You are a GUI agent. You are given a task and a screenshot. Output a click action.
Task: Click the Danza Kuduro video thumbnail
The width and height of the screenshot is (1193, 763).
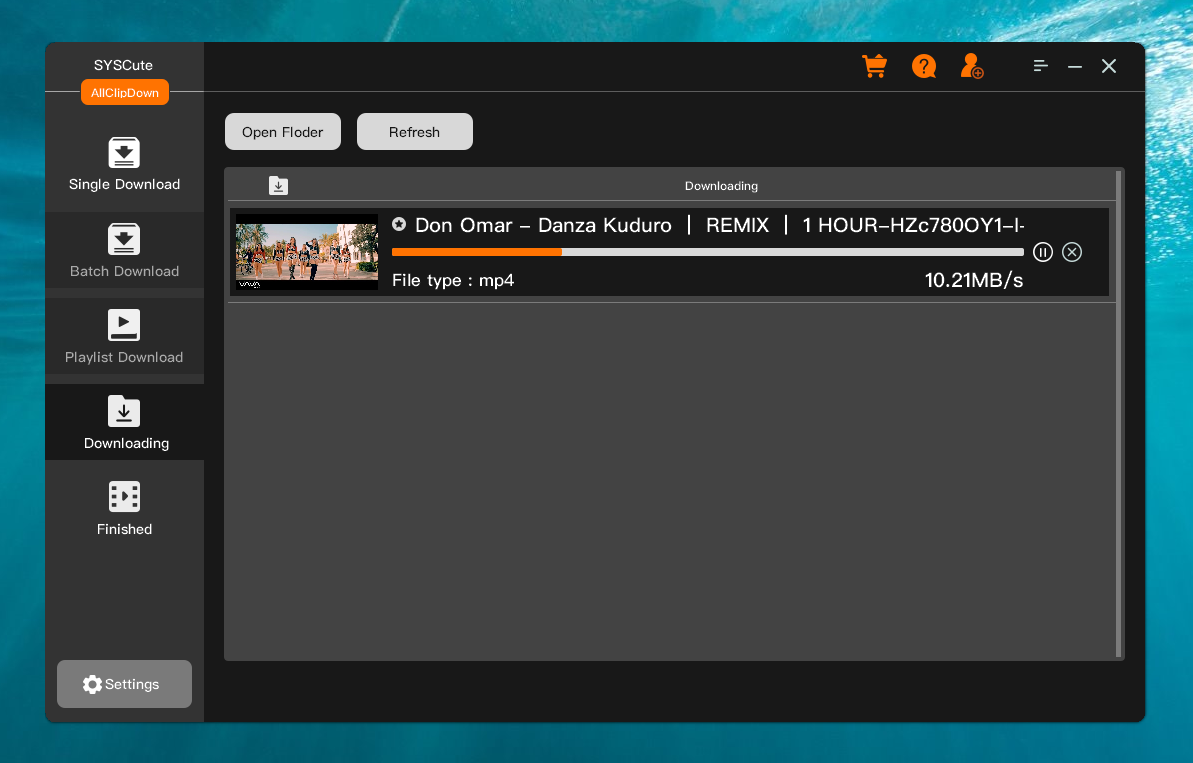click(x=307, y=252)
